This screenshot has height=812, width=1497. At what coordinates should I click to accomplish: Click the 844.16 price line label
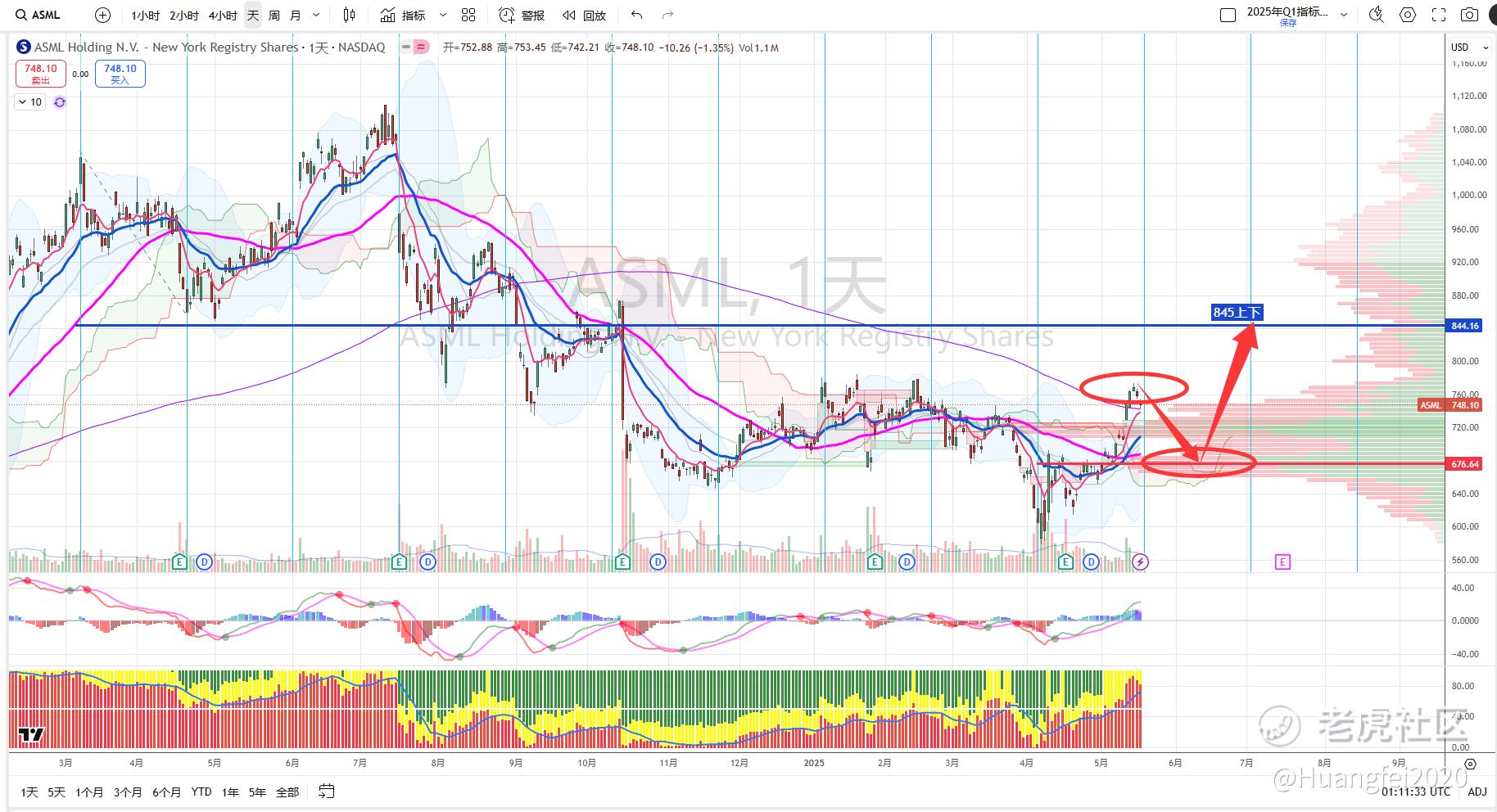pos(1465,326)
